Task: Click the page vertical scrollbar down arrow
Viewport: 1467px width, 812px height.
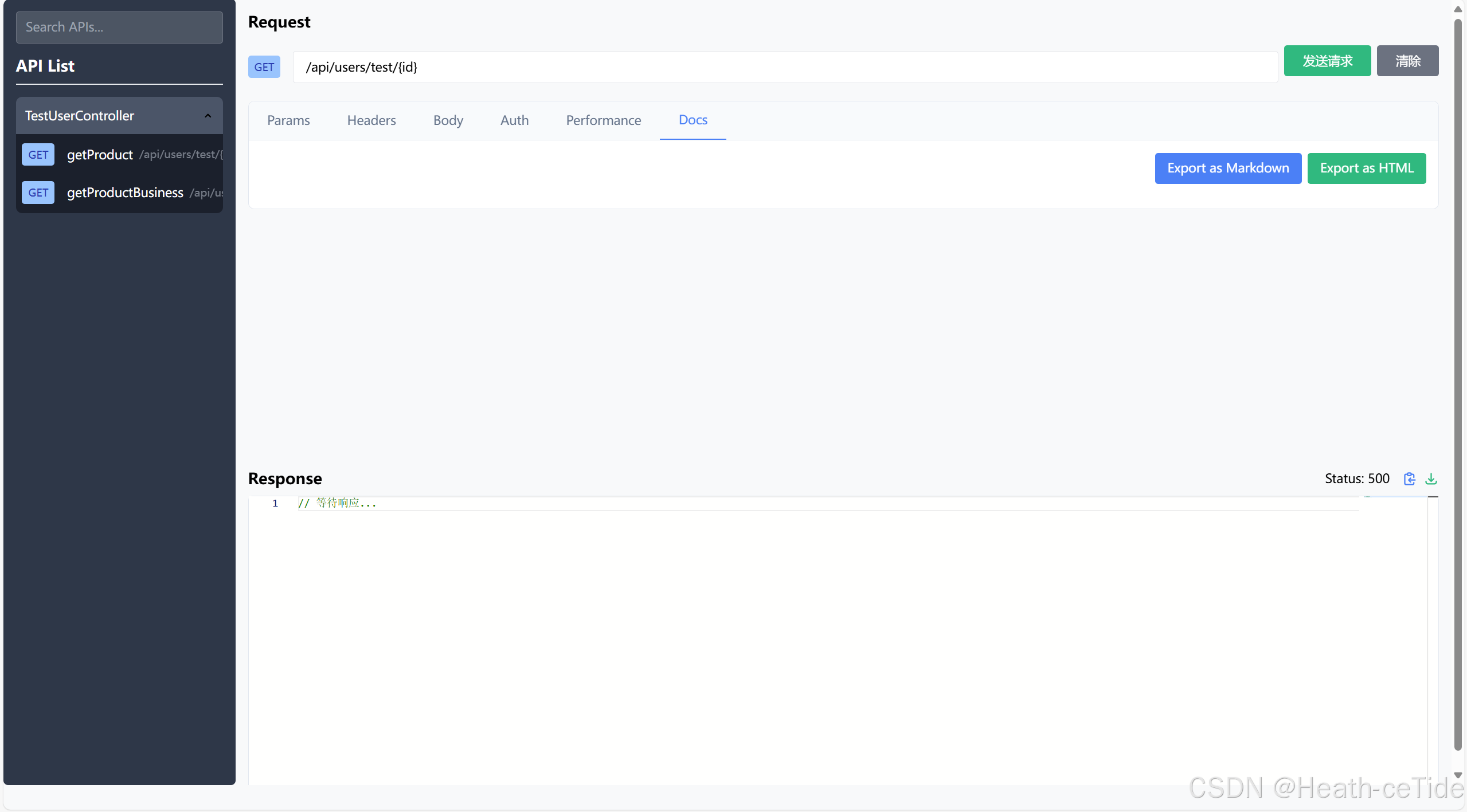Action: click(x=1458, y=775)
